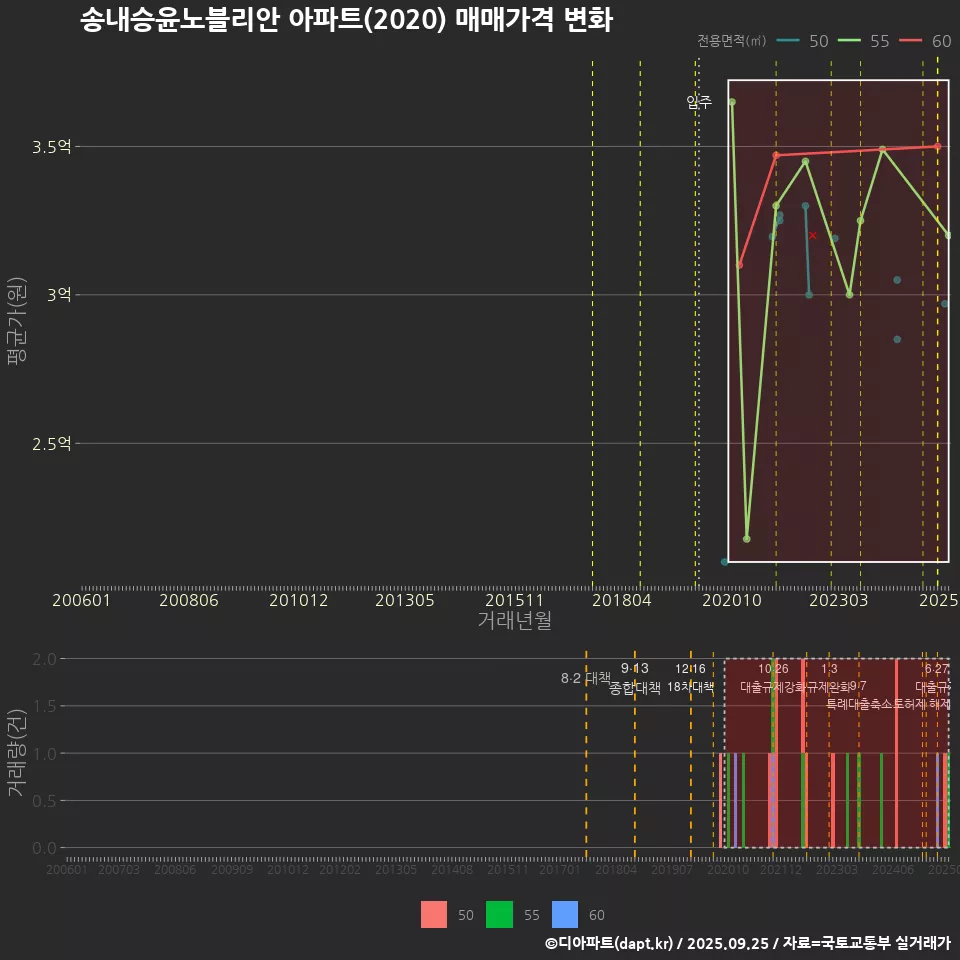Click the 3.5억 label on the price axis
Image resolution: width=960 pixels, height=960 pixels.
(51, 147)
